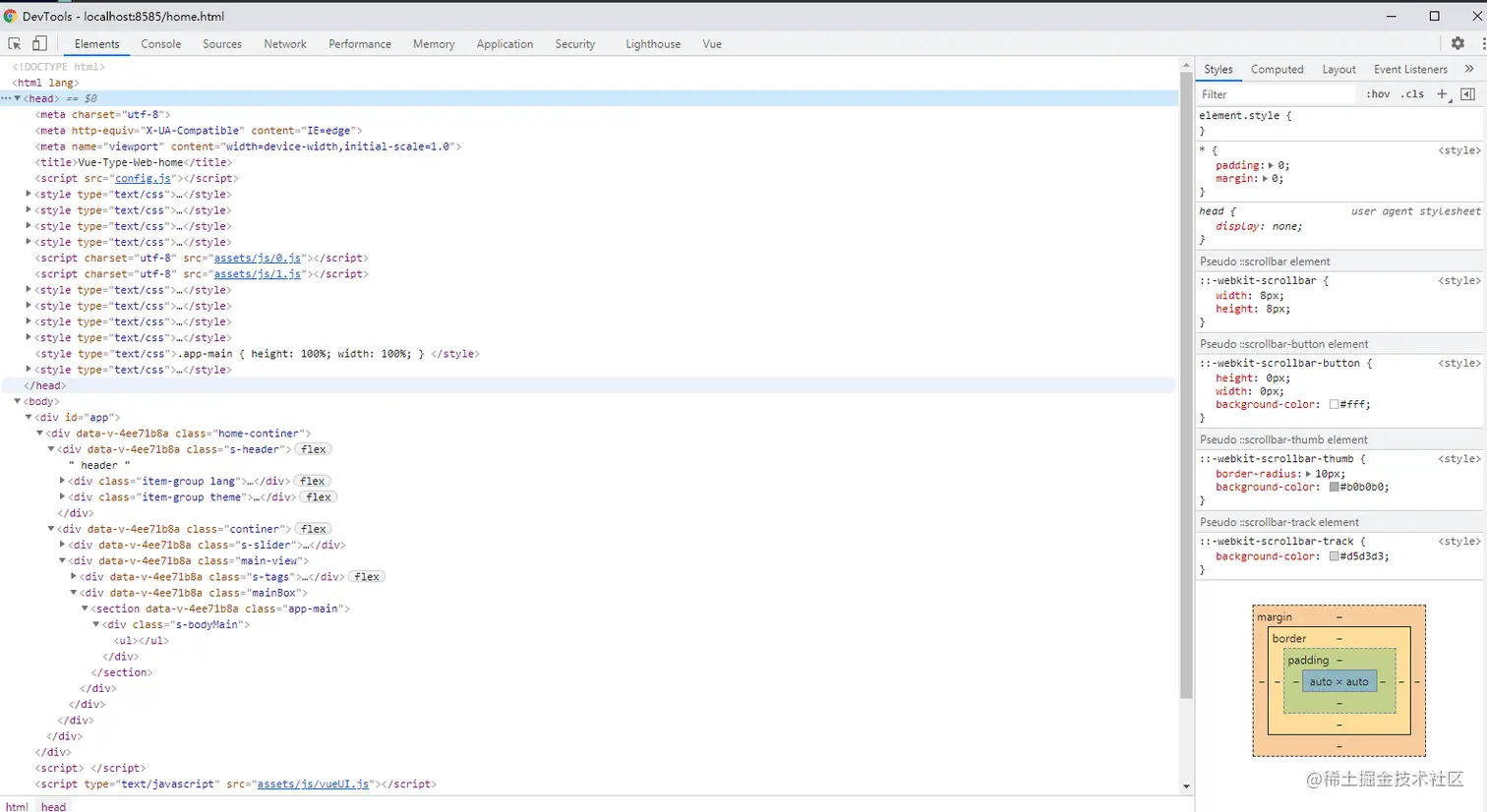This screenshot has height=812, width=1487.
Task: Open assets/js/0.js script link
Action: [258, 258]
